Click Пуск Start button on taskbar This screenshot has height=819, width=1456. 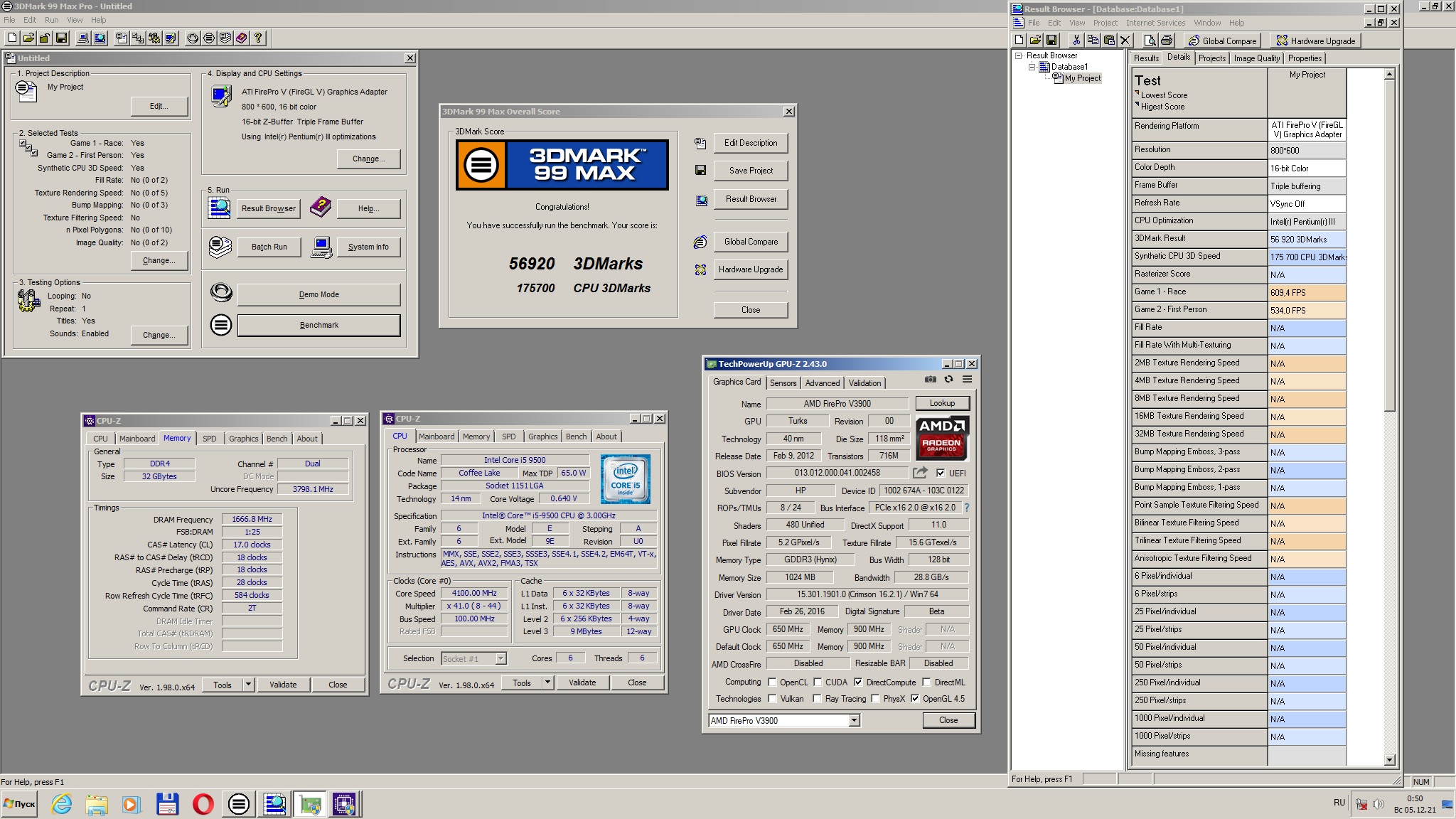coord(19,804)
